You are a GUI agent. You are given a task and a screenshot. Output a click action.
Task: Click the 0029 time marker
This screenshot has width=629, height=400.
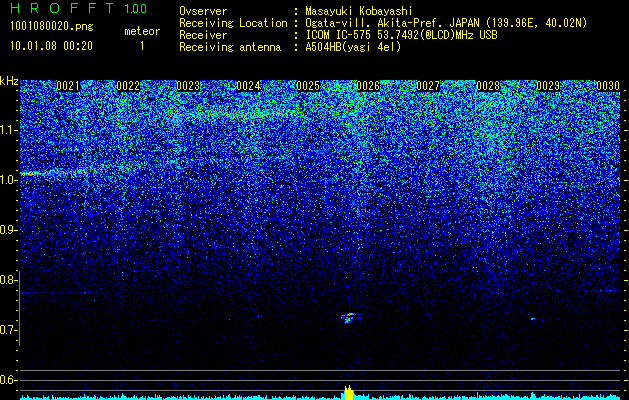point(548,86)
